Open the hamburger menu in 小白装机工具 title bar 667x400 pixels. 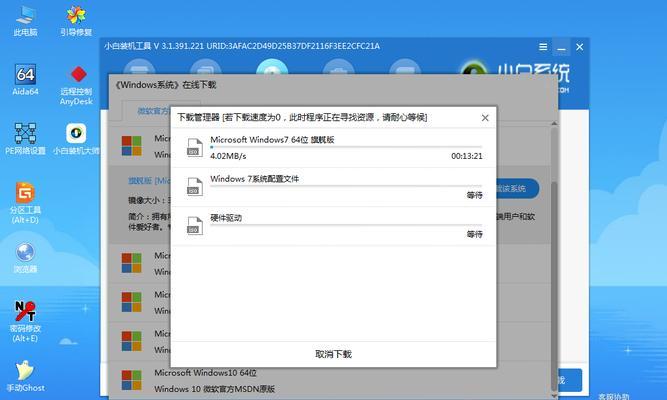point(543,47)
